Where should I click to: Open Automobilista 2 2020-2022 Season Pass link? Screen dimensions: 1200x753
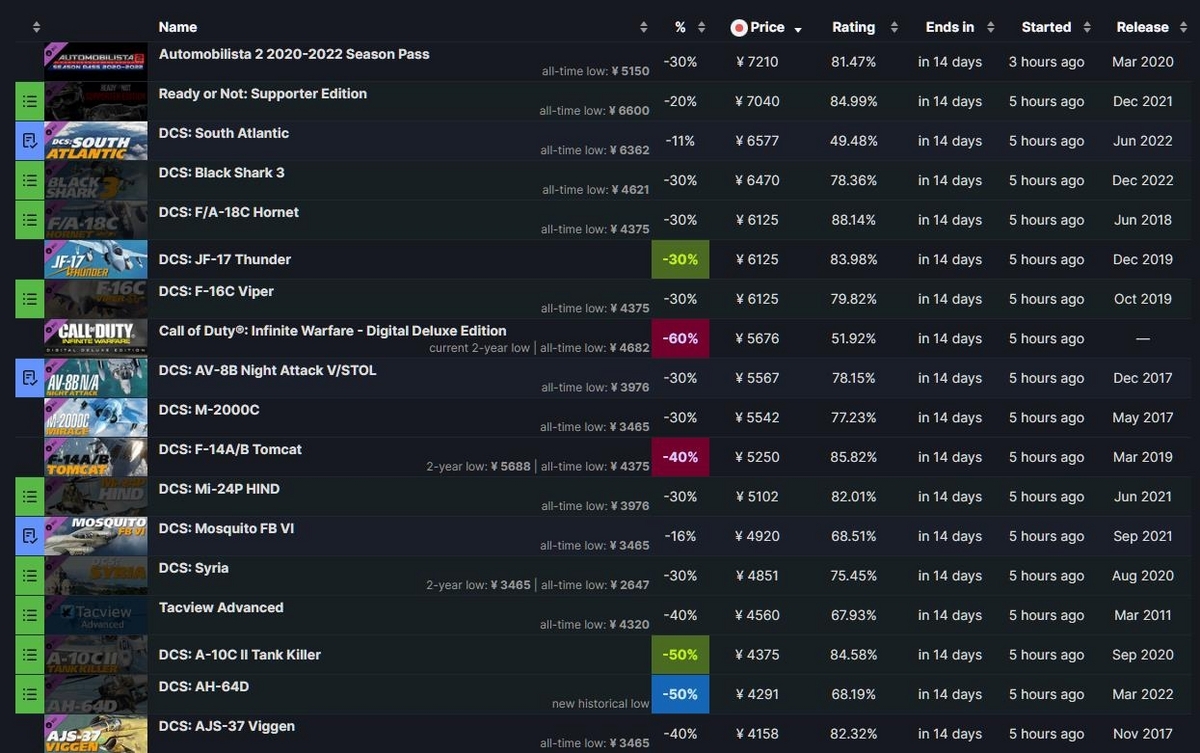click(294, 54)
